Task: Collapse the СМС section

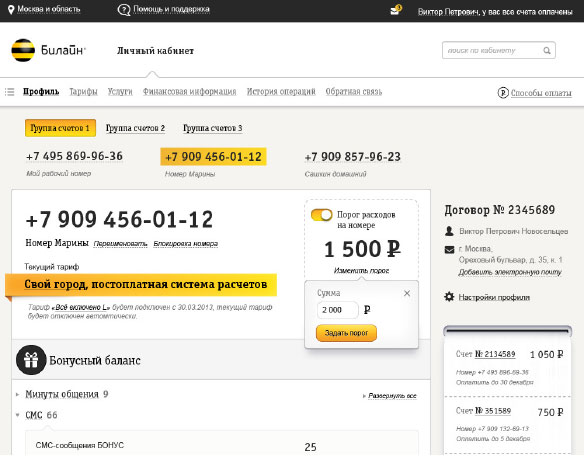Action: pyautogui.click(x=18, y=415)
